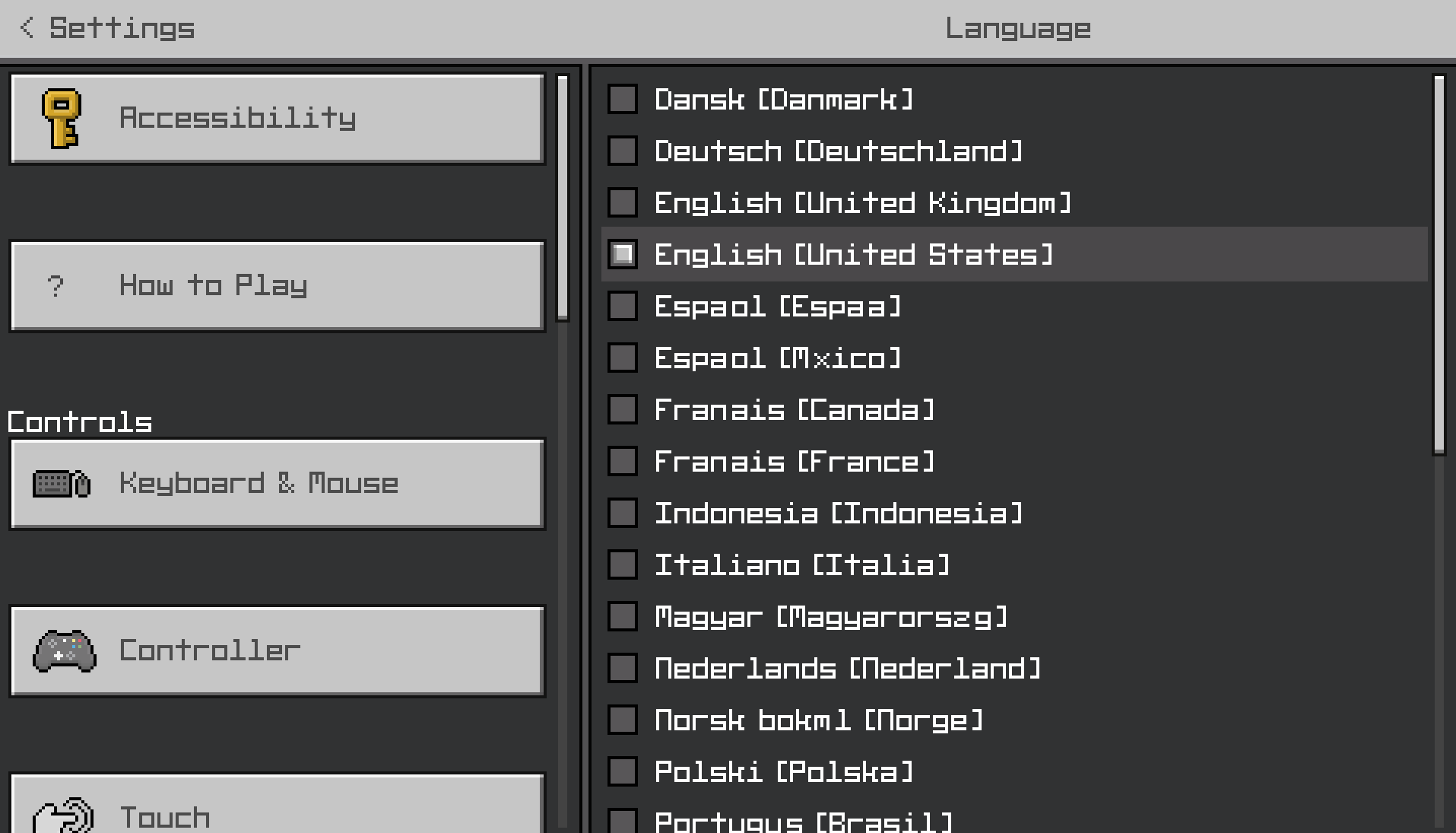
Task: Choose English (United Kingdom) radio box
Action: tap(623, 203)
